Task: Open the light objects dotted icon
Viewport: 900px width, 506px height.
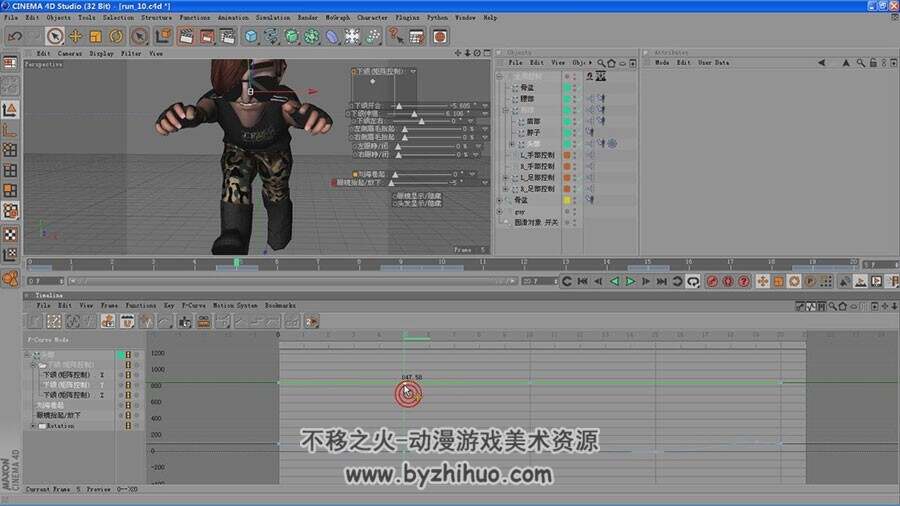Action: pos(373,37)
